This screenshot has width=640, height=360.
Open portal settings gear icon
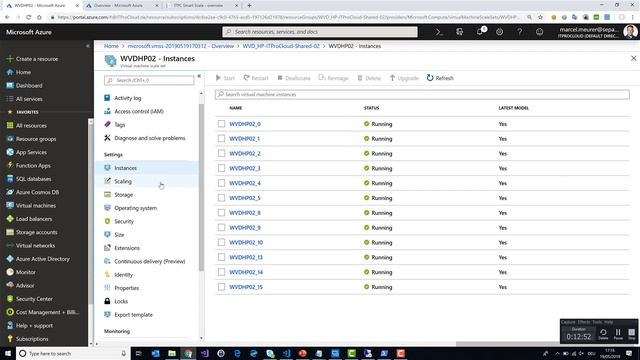coord(499,32)
